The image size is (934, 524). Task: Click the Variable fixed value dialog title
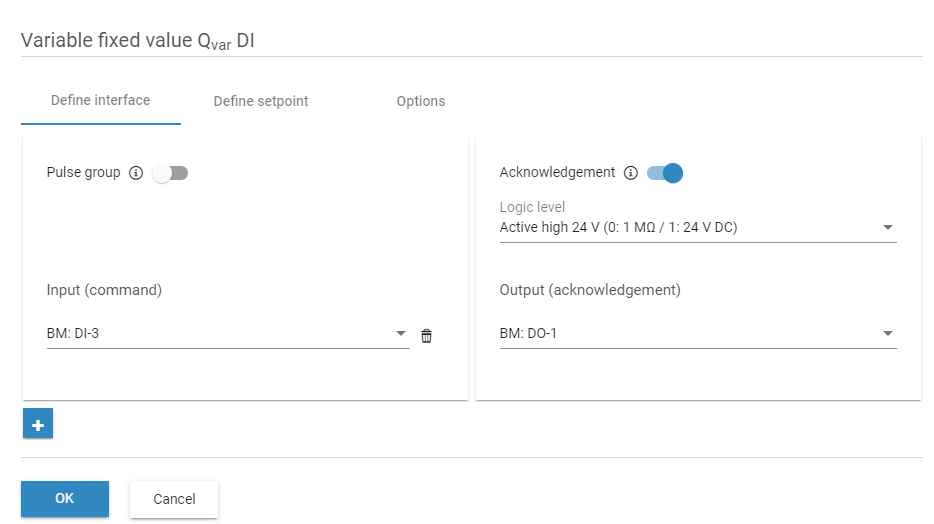(138, 41)
